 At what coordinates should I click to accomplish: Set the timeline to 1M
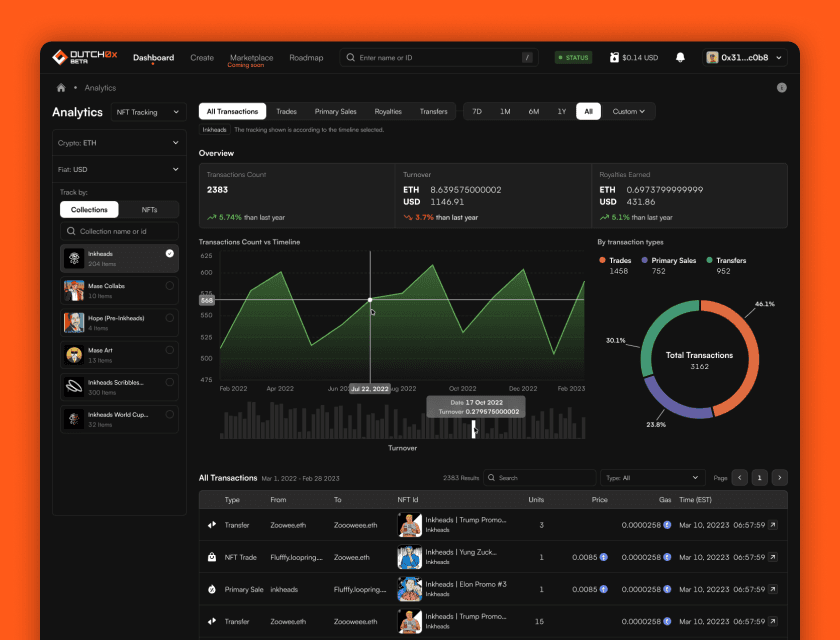(x=505, y=111)
